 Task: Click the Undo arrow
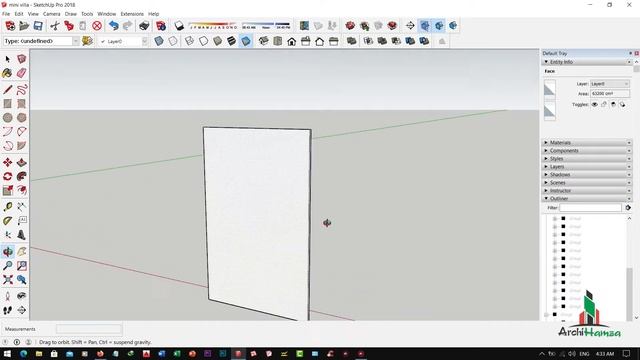[x=113, y=26]
